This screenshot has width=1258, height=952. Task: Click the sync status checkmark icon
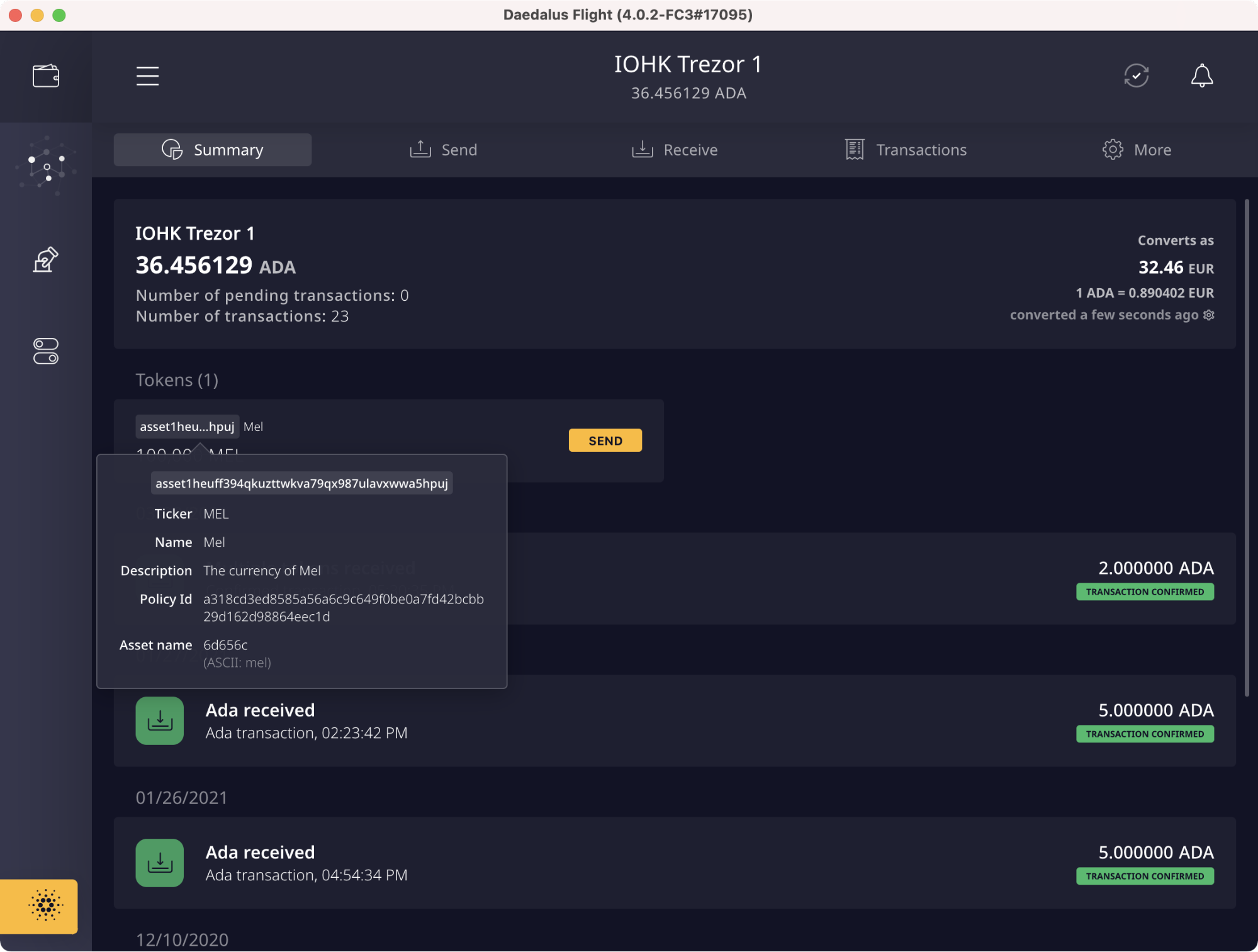(x=1136, y=76)
